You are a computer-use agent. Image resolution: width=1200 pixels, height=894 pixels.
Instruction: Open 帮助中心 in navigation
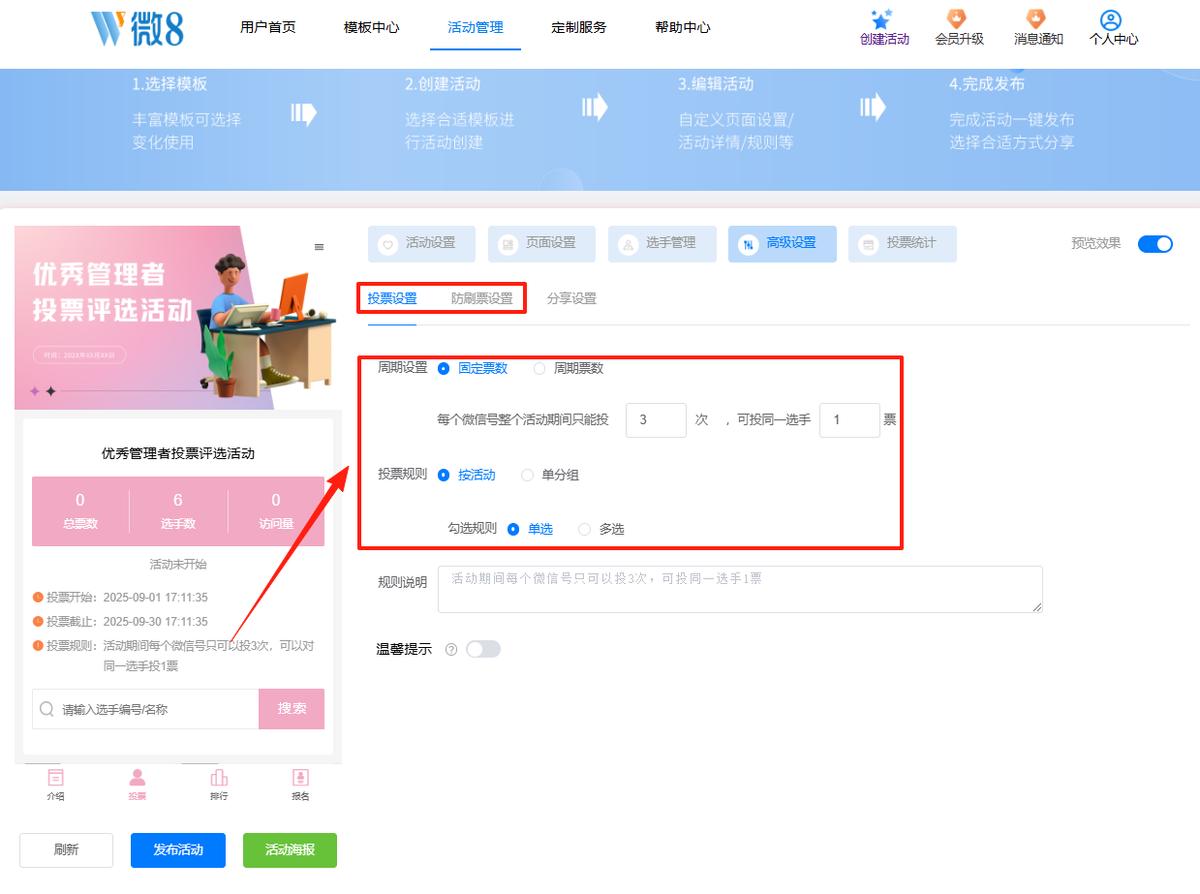click(x=683, y=27)
